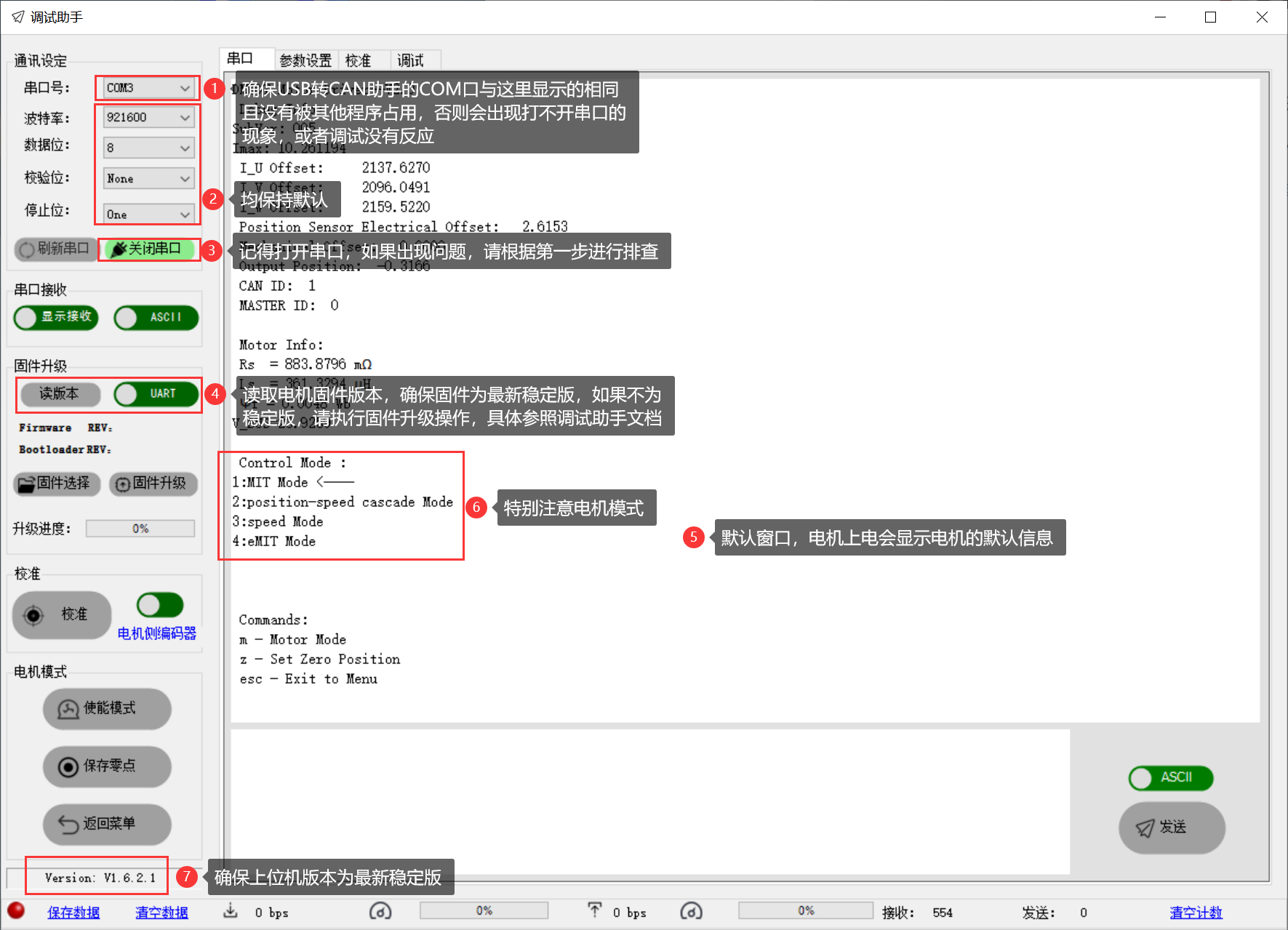Click the 清空计数 link

[x=1196, y=913]
